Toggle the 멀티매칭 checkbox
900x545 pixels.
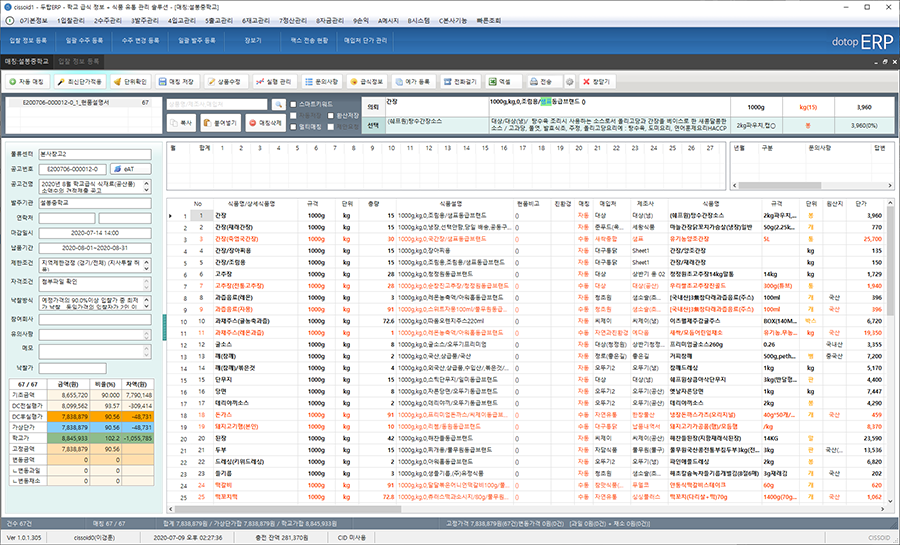tap(292, 128)
